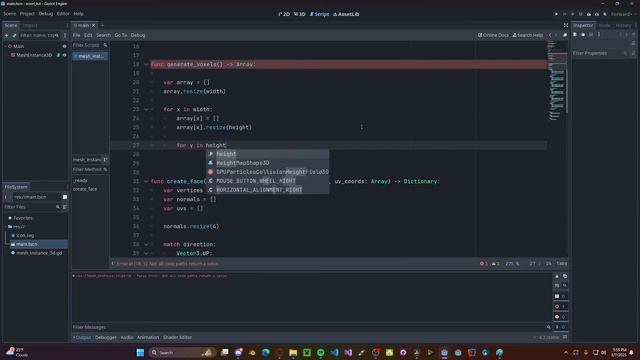The height and width of the screenshot is (360, 640).
Task: Click the stop icon in the top bar
Action: [x=573, y=14]
